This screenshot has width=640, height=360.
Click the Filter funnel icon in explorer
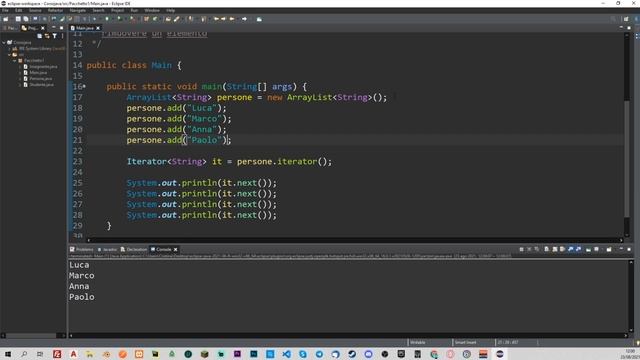pos(55,36)
